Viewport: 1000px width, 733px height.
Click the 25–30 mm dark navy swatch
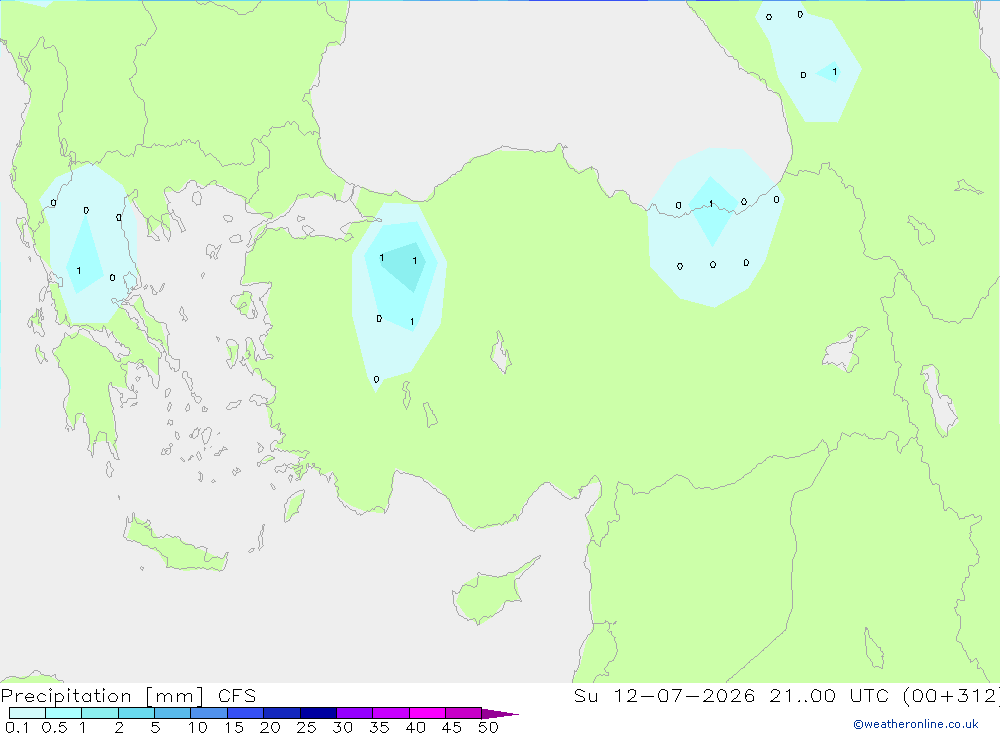coord(318,713)
